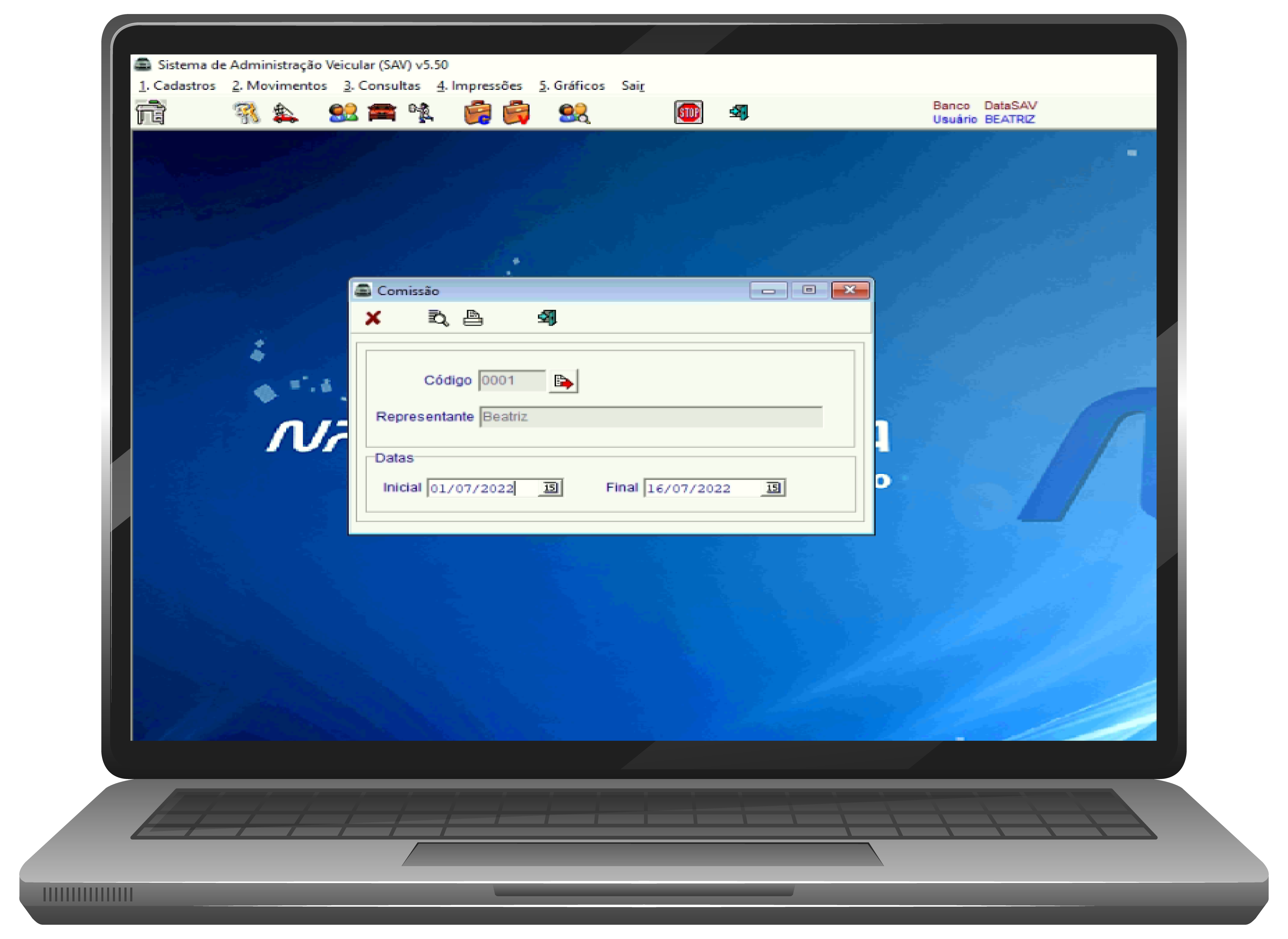Click the Sair menu item
The width and height of the screenshot is (1288, 939).
[x=633, y=86]
